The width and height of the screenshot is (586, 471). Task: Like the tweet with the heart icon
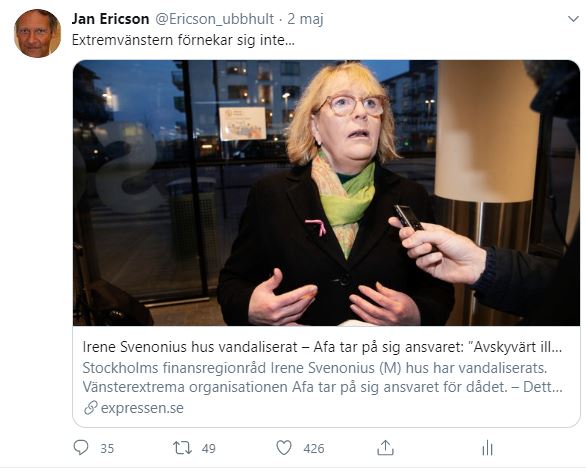point(284,448)
